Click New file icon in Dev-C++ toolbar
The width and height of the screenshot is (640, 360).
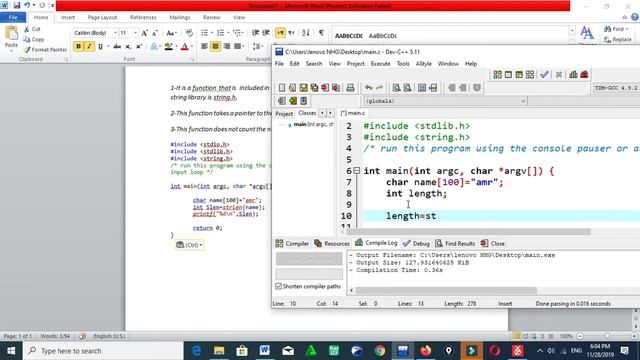pos(282,88)
